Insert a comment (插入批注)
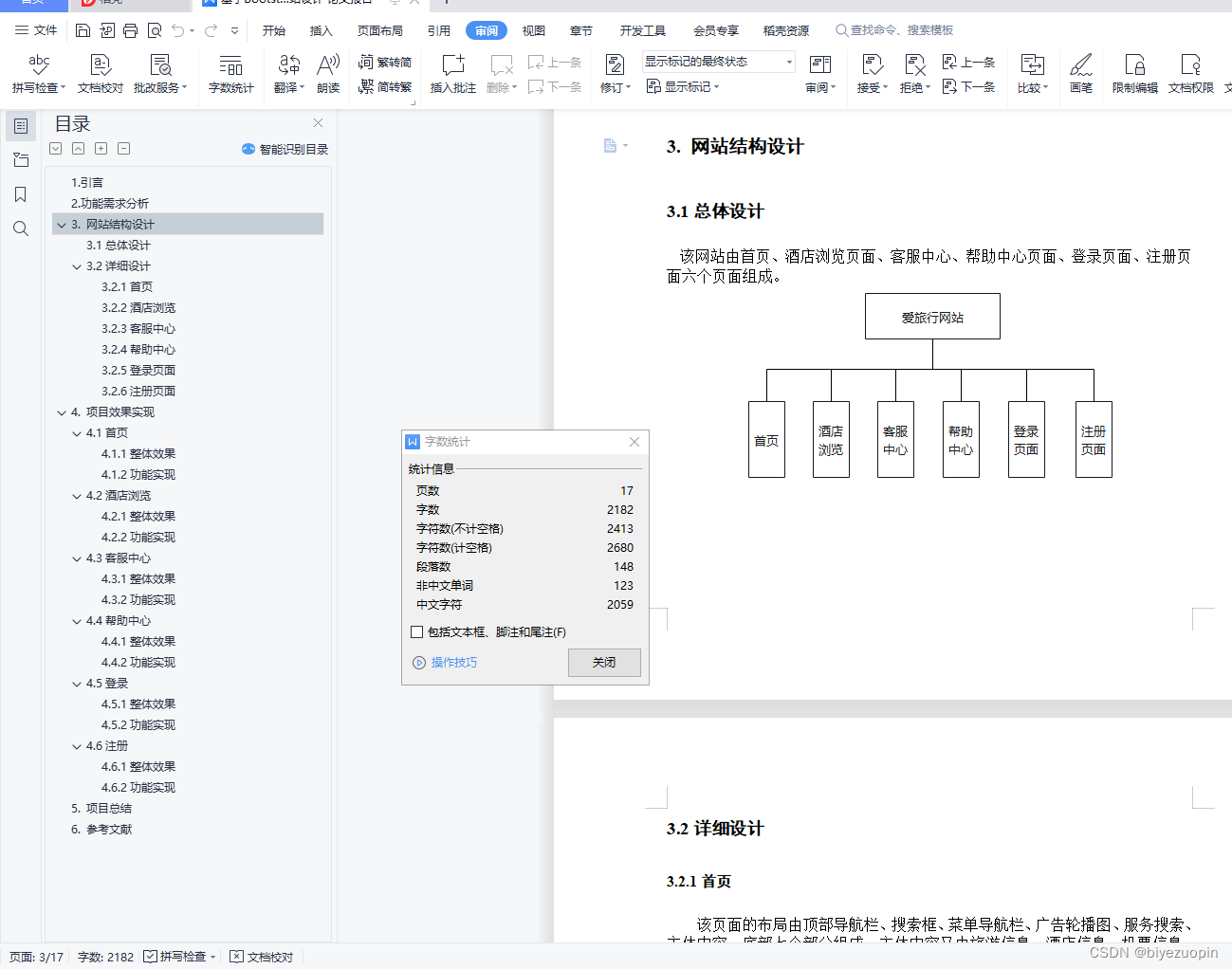The image size is (1232, 969). [x=453, y=73]
